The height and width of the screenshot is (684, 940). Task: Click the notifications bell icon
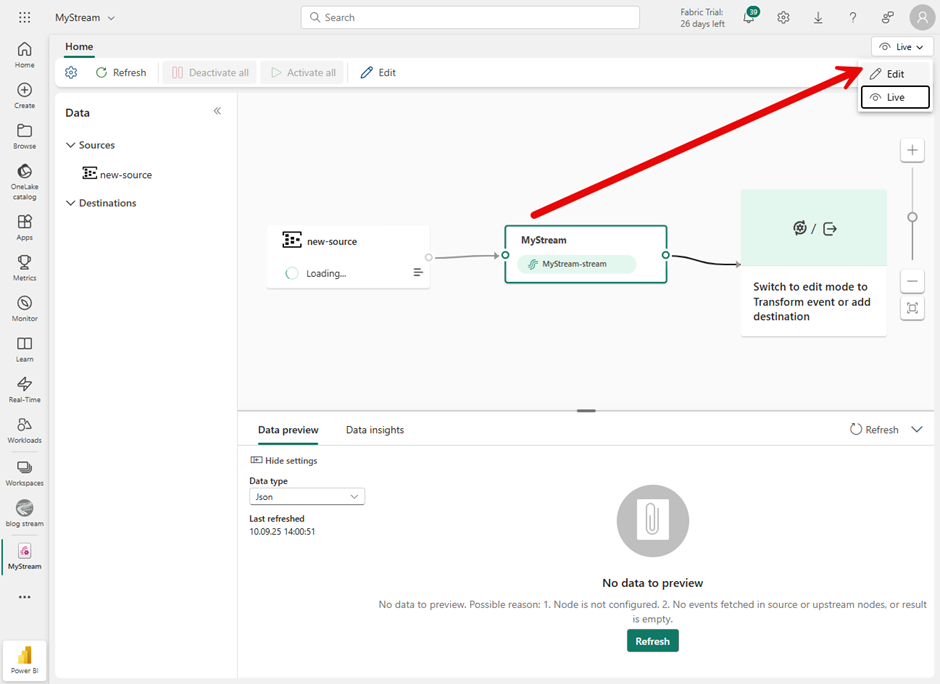point(750,18)
